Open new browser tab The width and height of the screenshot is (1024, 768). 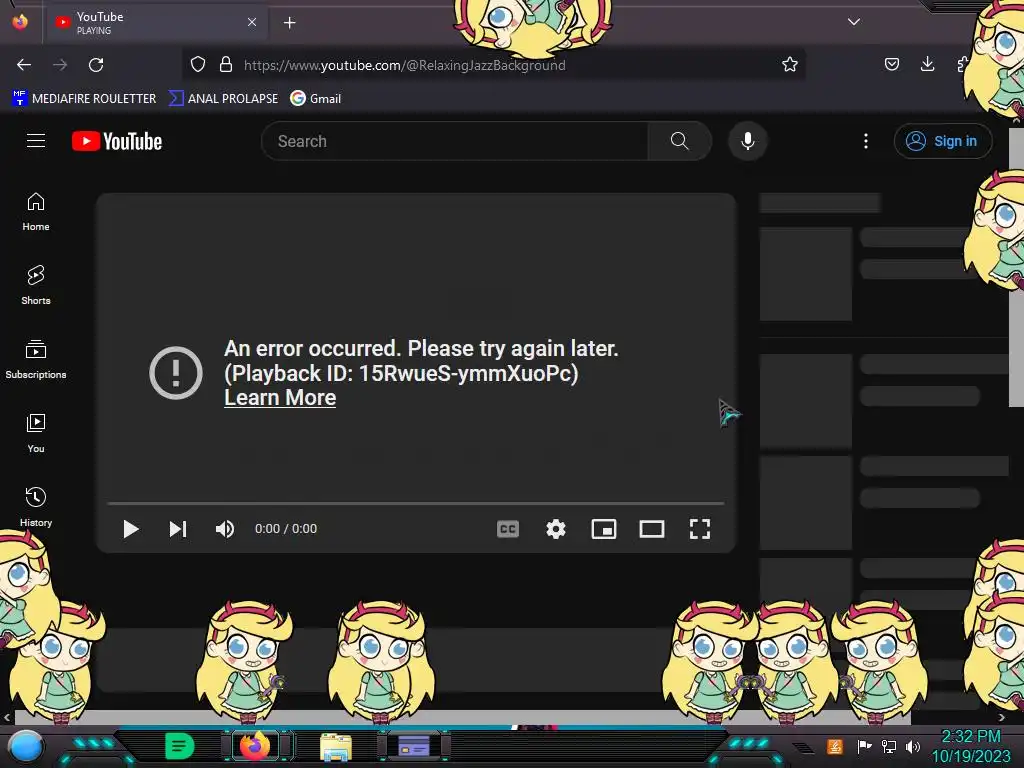[x=289, y=23]
